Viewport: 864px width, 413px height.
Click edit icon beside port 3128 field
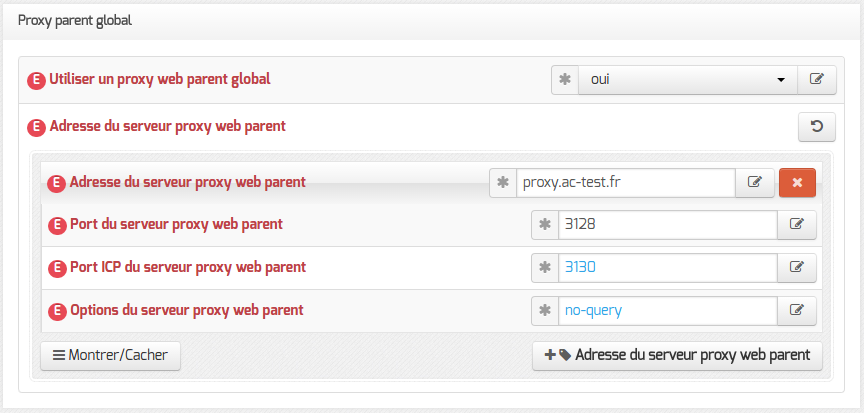click(x=797, y=225)
